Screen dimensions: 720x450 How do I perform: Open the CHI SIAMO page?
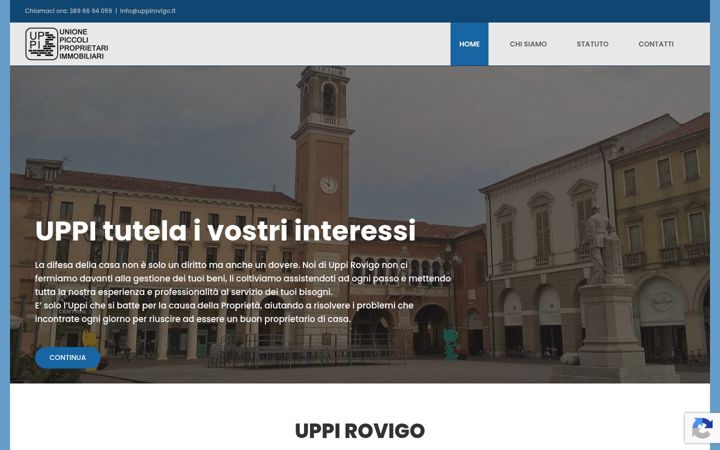[528, 44]
